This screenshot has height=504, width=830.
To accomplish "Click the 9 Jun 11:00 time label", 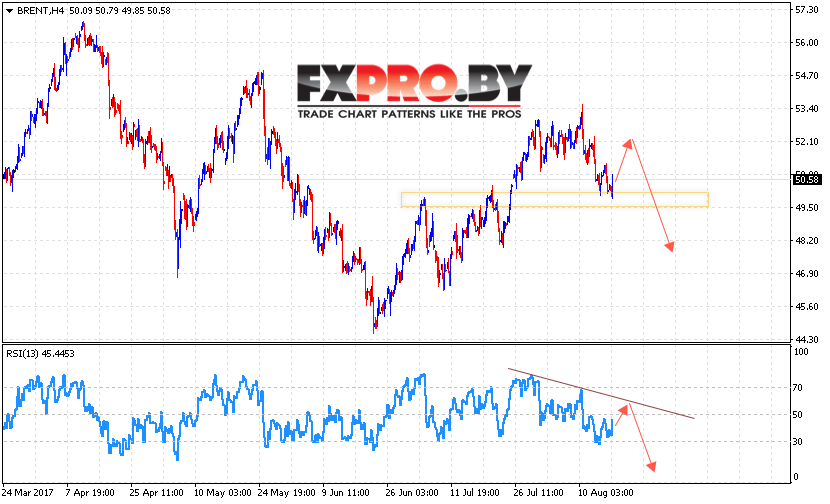I will pyautogui.click(x=346, y=493).
